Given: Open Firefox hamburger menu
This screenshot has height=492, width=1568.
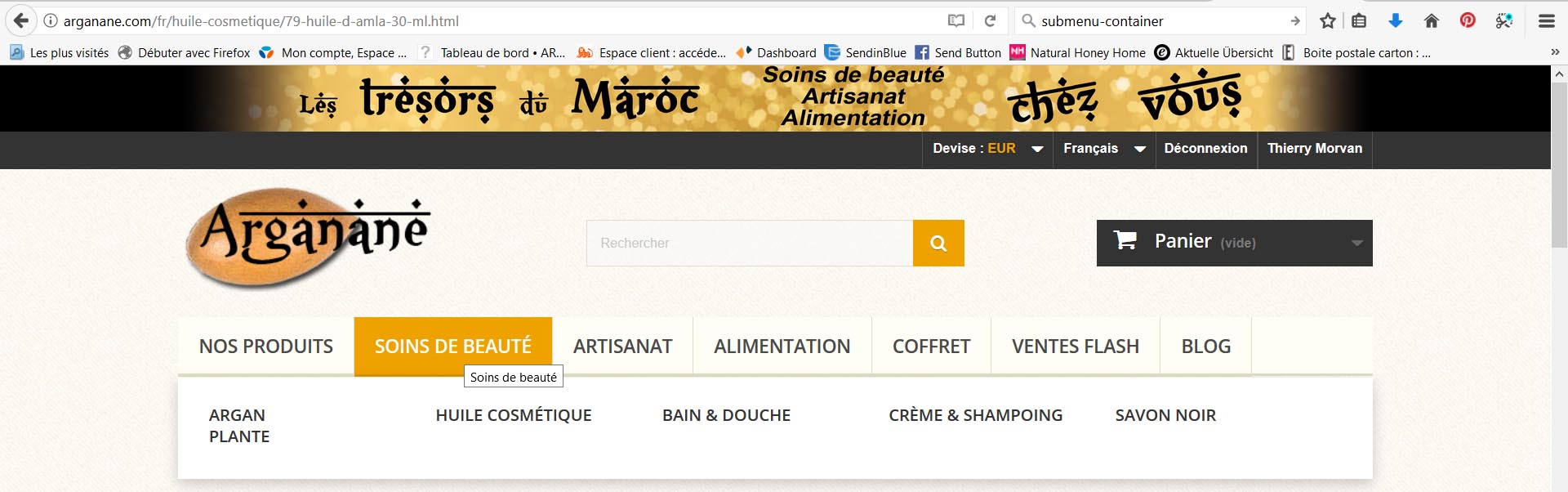Looking at the screenshot, I should tap(1546, 21).
